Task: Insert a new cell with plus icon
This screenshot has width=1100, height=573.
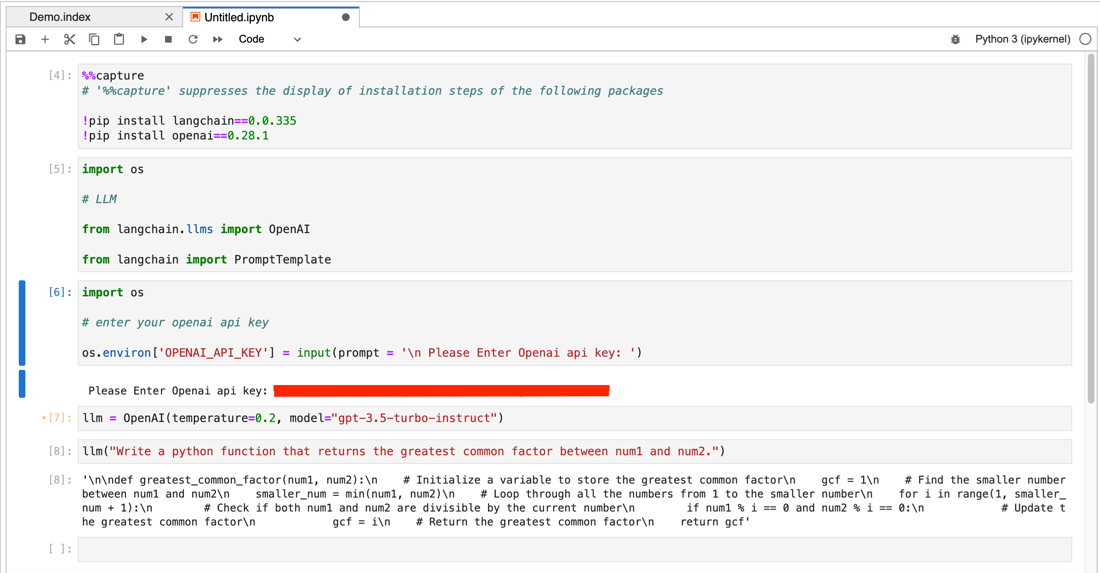Action: (x=45, y=40)
